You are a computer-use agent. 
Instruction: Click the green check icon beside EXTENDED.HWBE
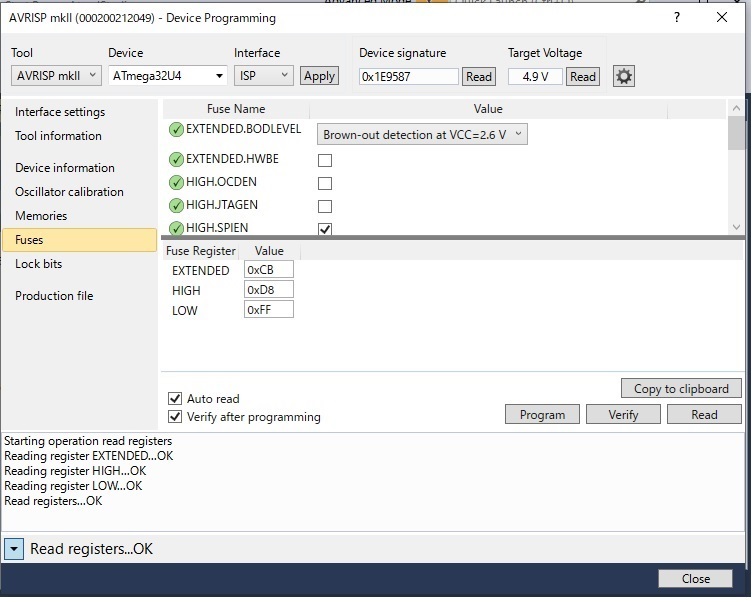pyautogui.click(x=176, y=159)
